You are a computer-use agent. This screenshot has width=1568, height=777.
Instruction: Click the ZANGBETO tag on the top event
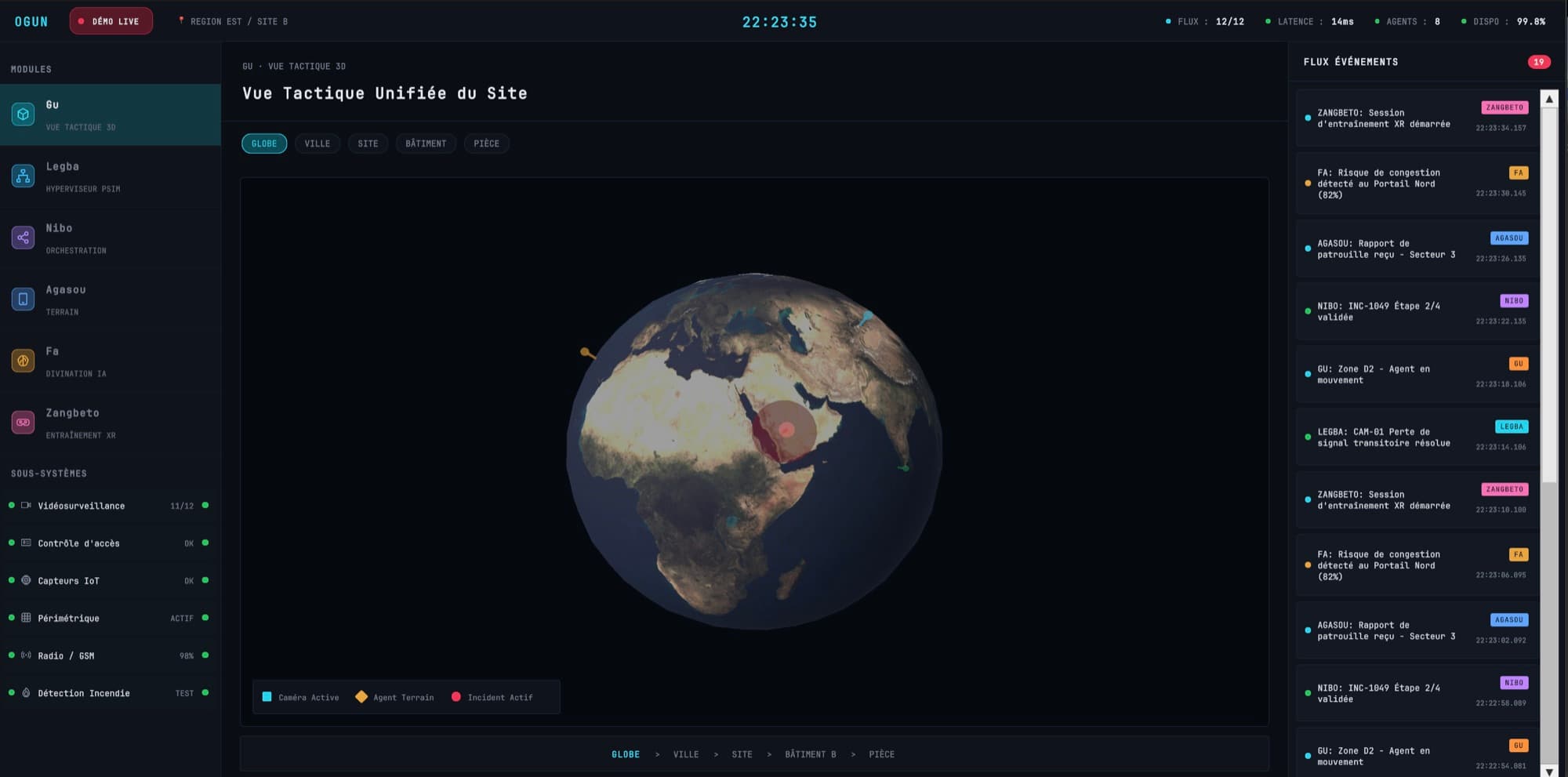pyautogui.click(x=1504, y=107)
